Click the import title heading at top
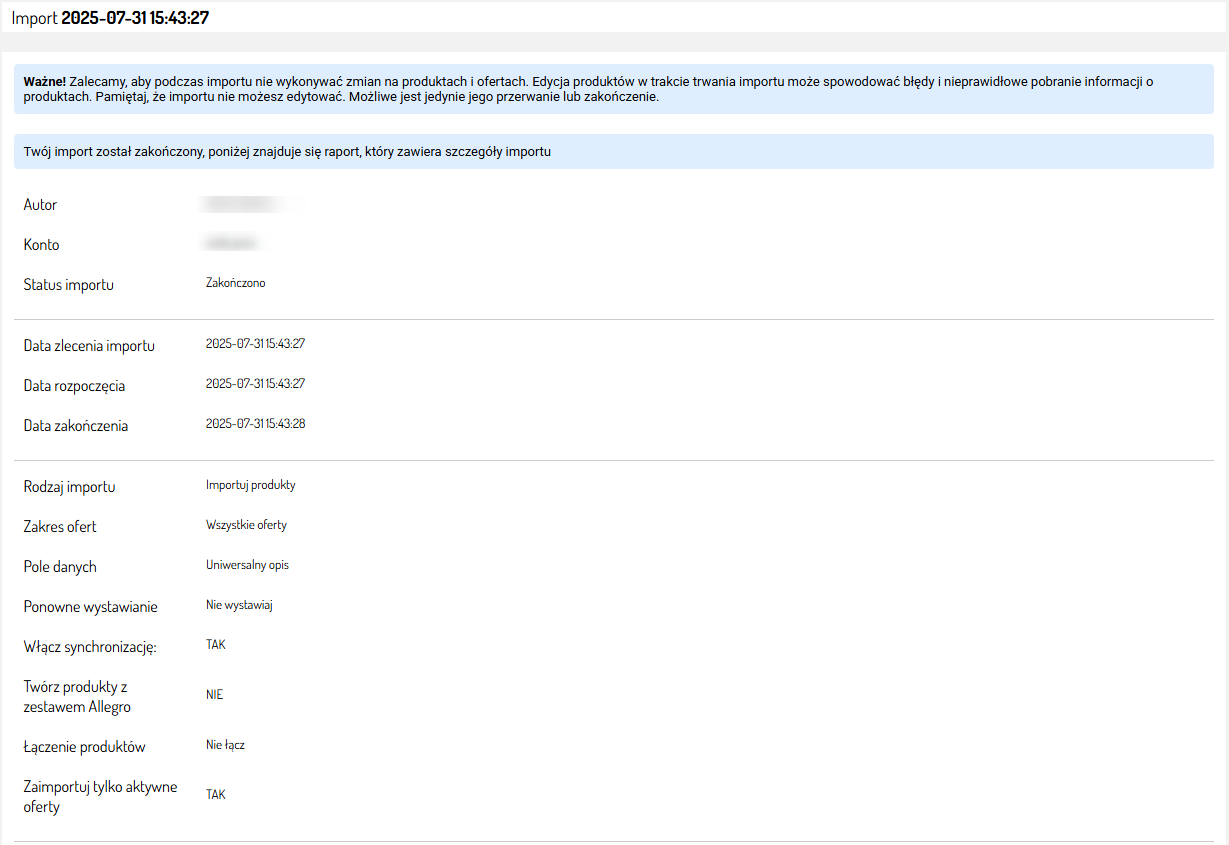 pyautogui.click(x=110, y=18)
